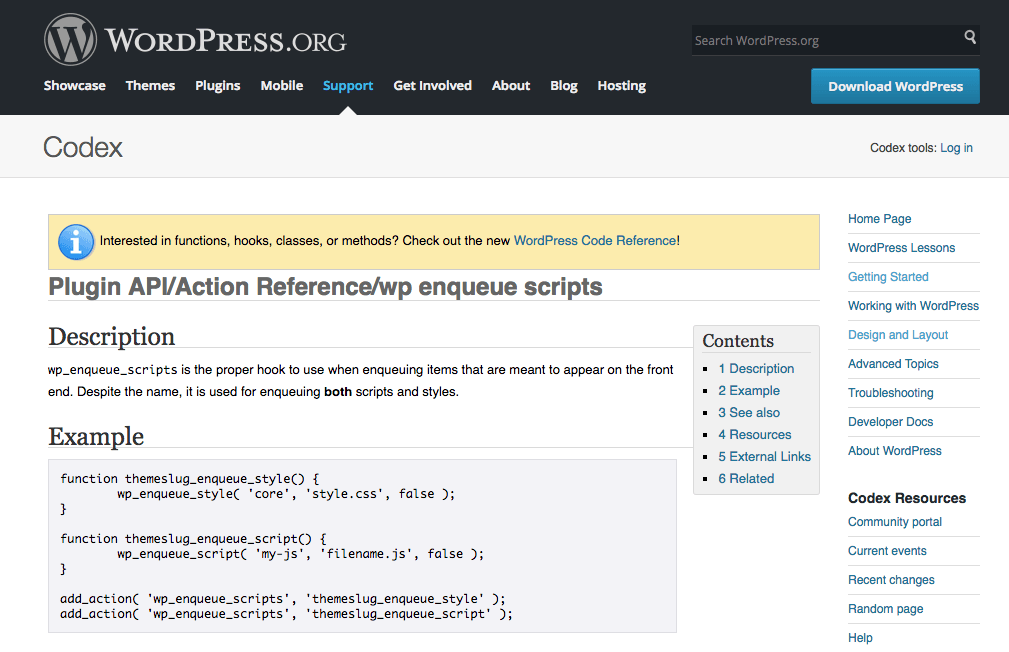
Task: Click the search magnifier icon
Action: click(970, 38)
